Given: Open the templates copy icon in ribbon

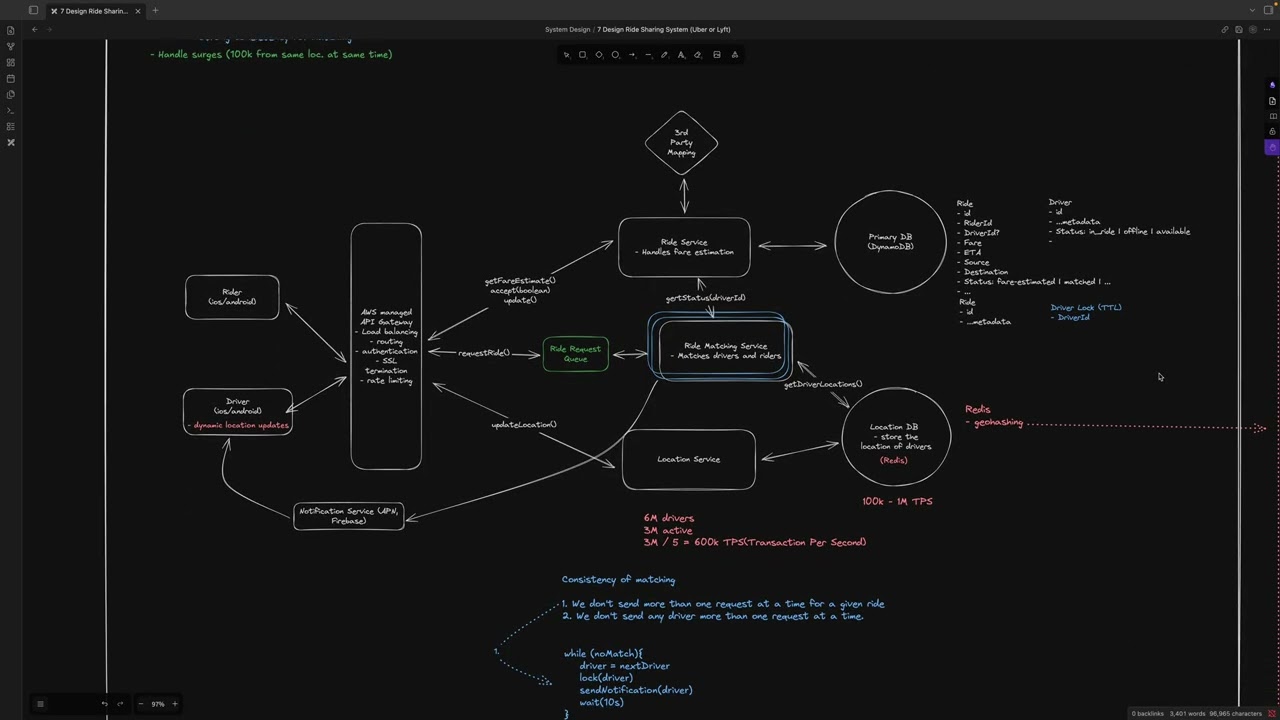Looking at the screenshot, I should (x=11, y=94).
